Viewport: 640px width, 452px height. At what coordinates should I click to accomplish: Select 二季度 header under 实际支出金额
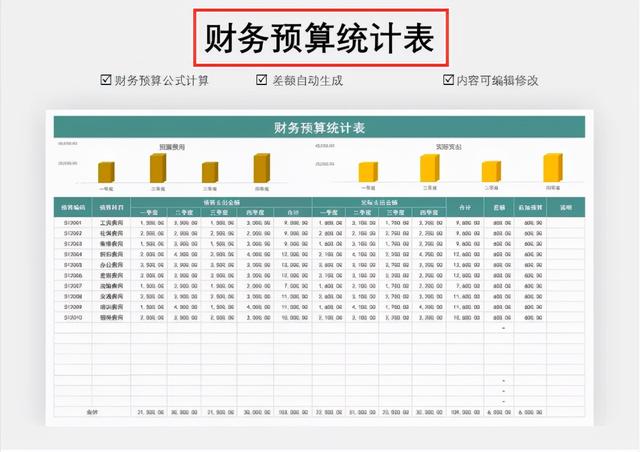click(362, 212)
